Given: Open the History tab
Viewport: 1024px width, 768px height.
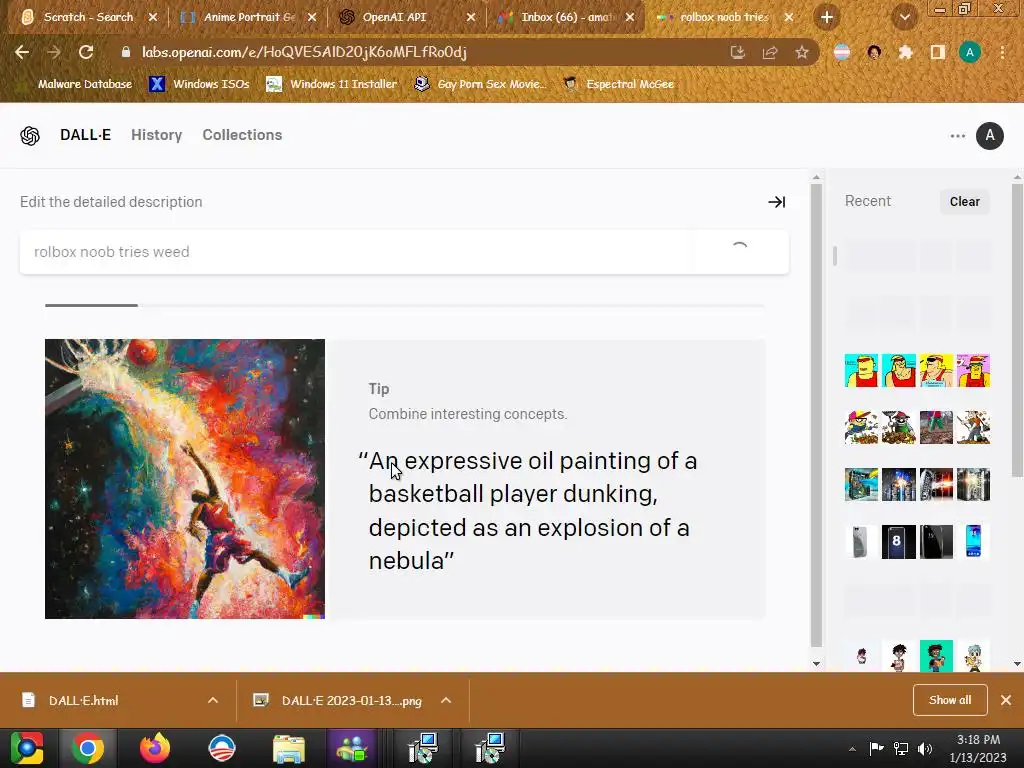Looking at the screenshot, I should click(x=157, y=135).
